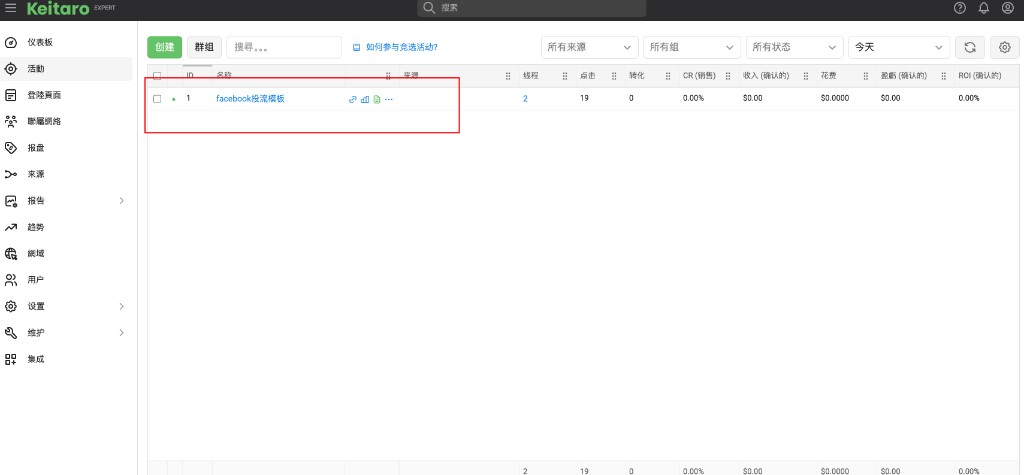Click the green 创建 button
This screenshot has width=1024, height=475.
(x=165, y=47)
